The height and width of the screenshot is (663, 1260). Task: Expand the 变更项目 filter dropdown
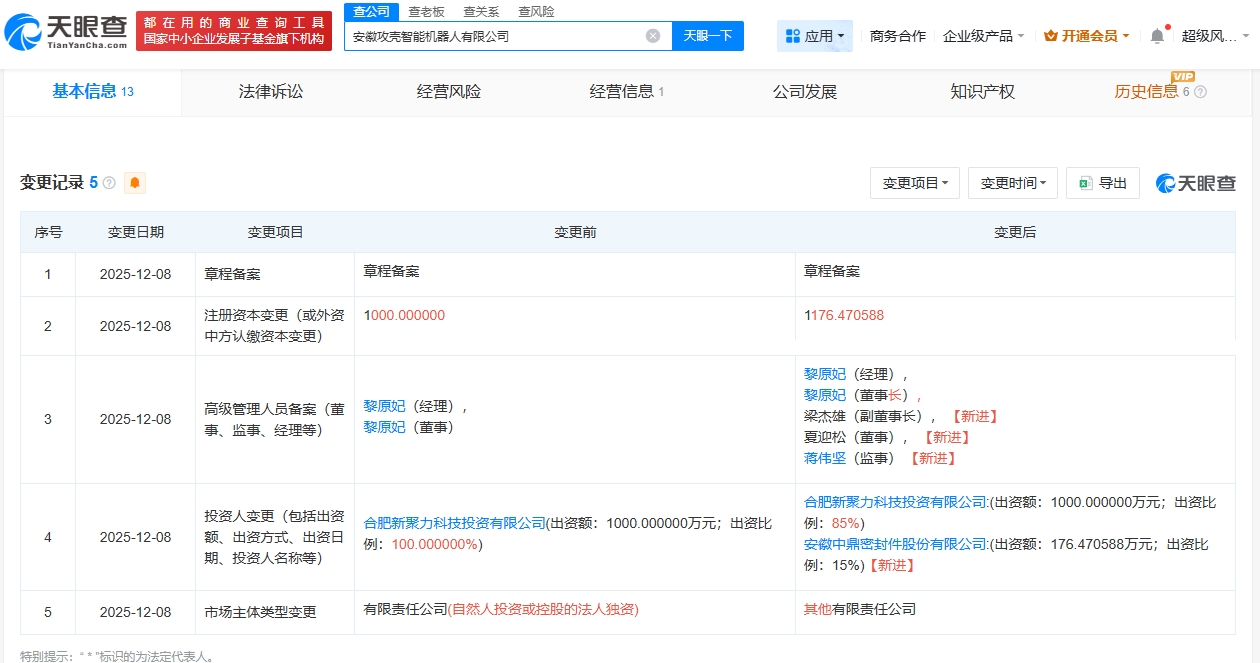pos(915,183)
